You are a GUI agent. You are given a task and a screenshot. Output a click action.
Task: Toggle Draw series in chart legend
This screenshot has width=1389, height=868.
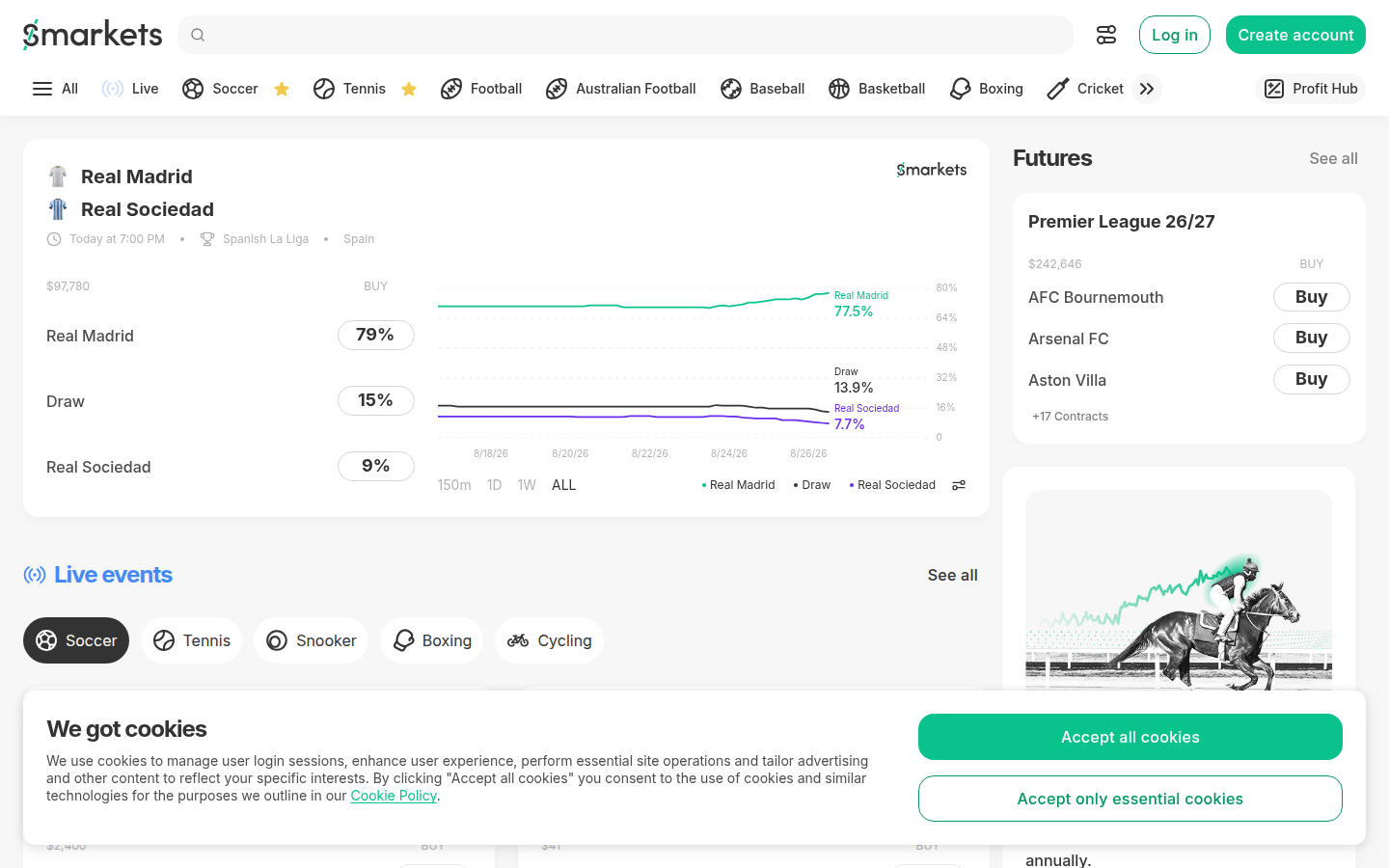[812, 485]
